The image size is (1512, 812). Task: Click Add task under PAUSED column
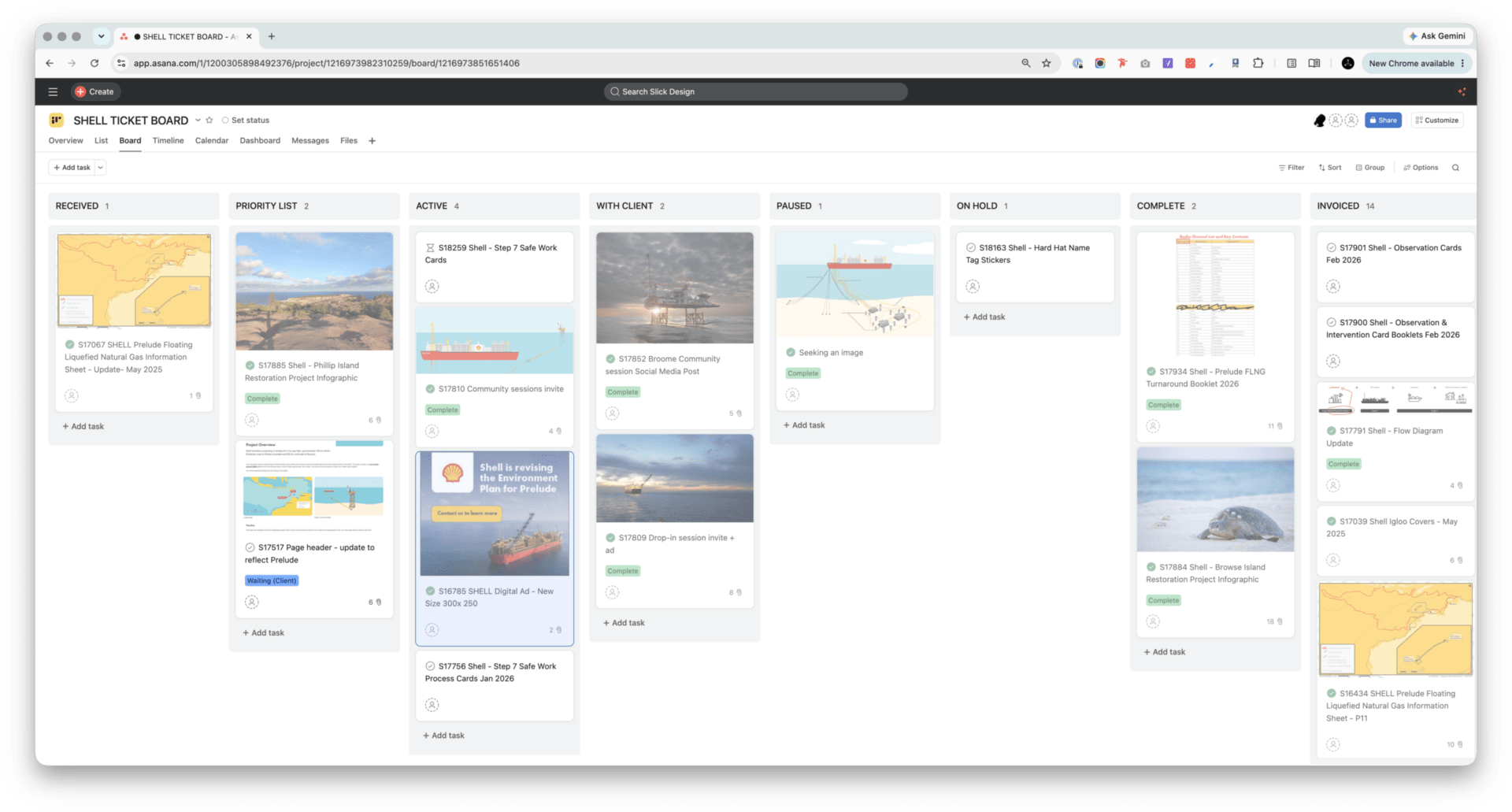(804, 425)
